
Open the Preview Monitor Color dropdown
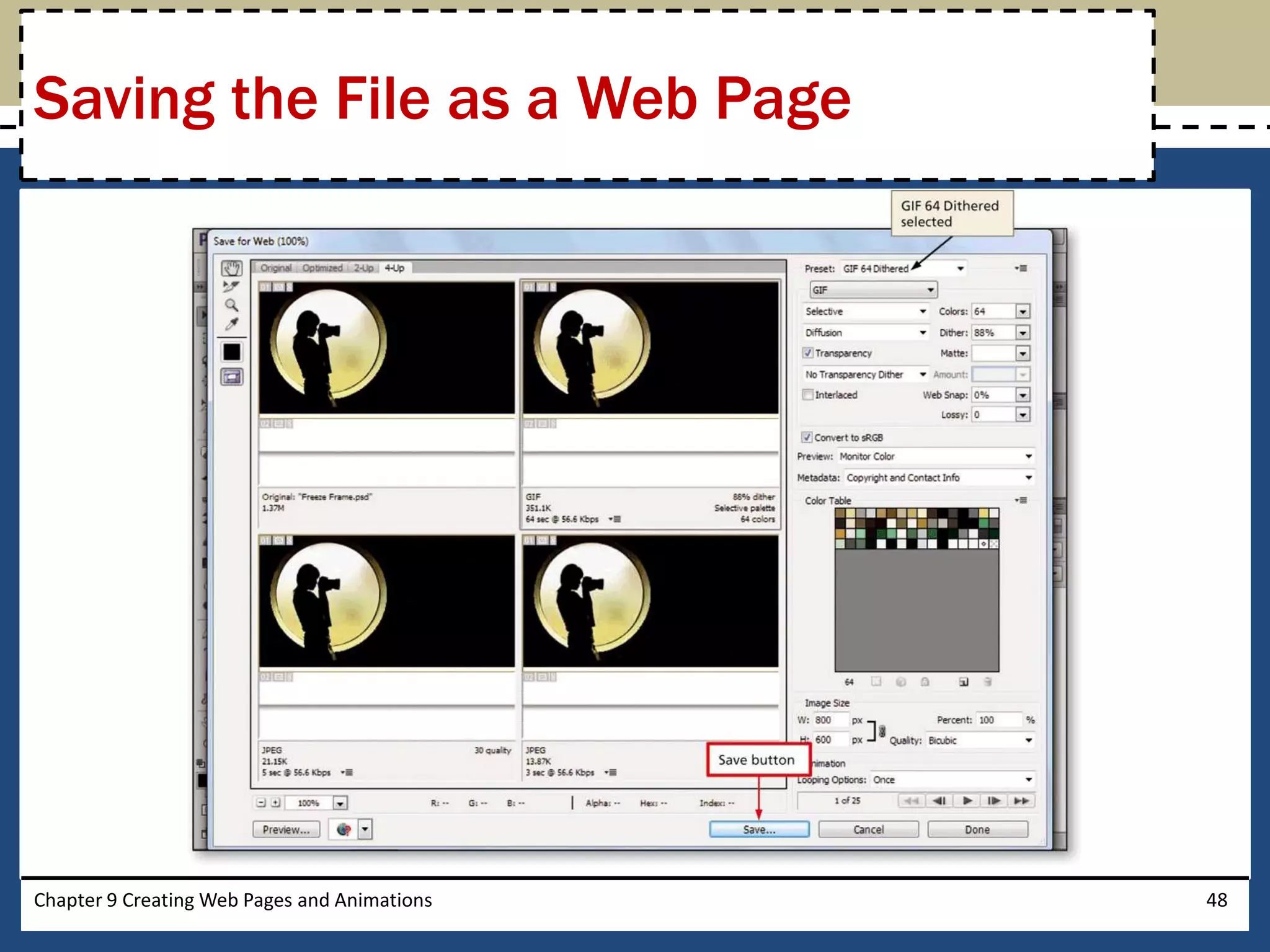[x=936, y=456]
